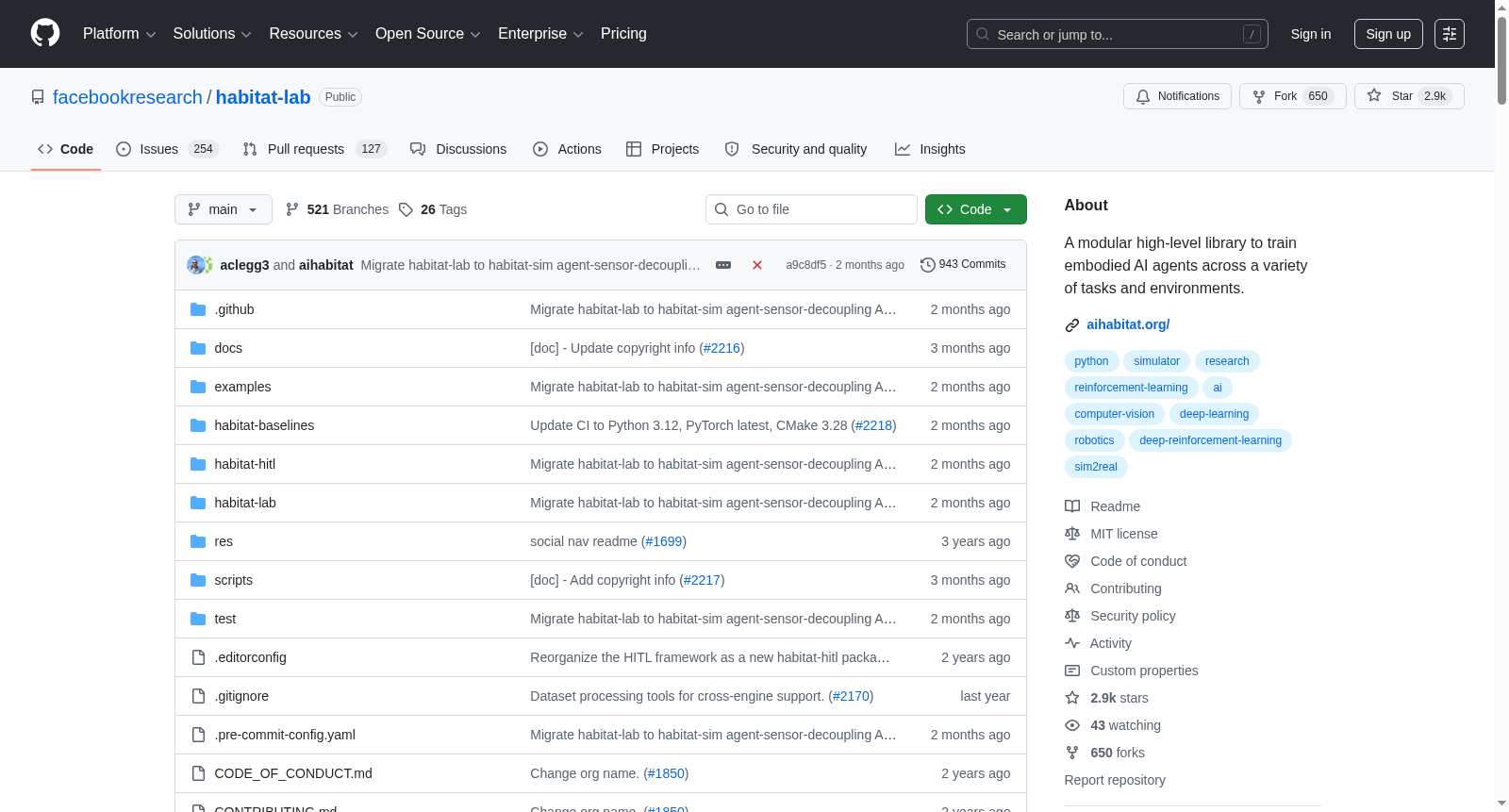Click the Search or jump to field
The image size is (1509, 812).
pyautogui.click(x=1118, y=34)
